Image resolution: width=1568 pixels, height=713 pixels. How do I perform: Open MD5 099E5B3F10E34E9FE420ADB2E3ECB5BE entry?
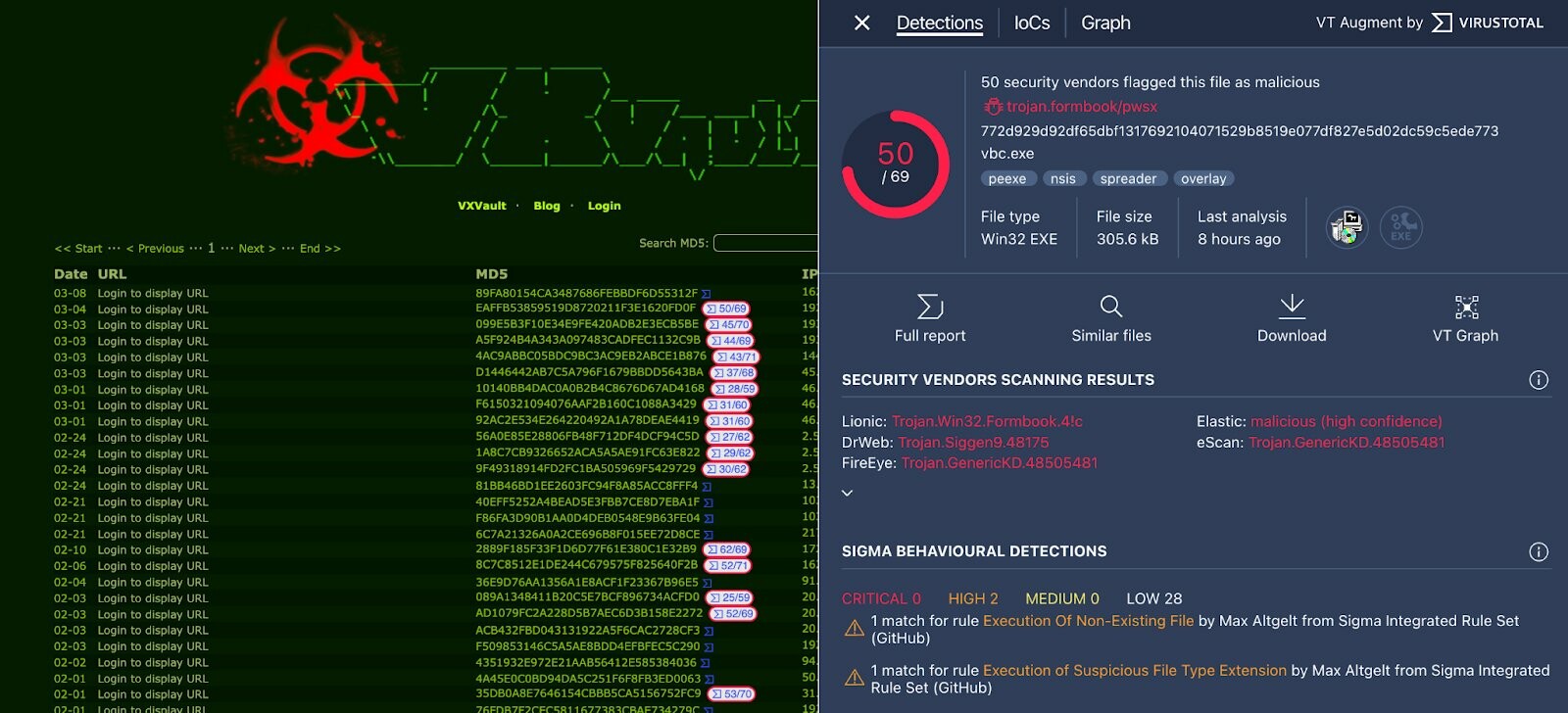(x=587, y=324)
